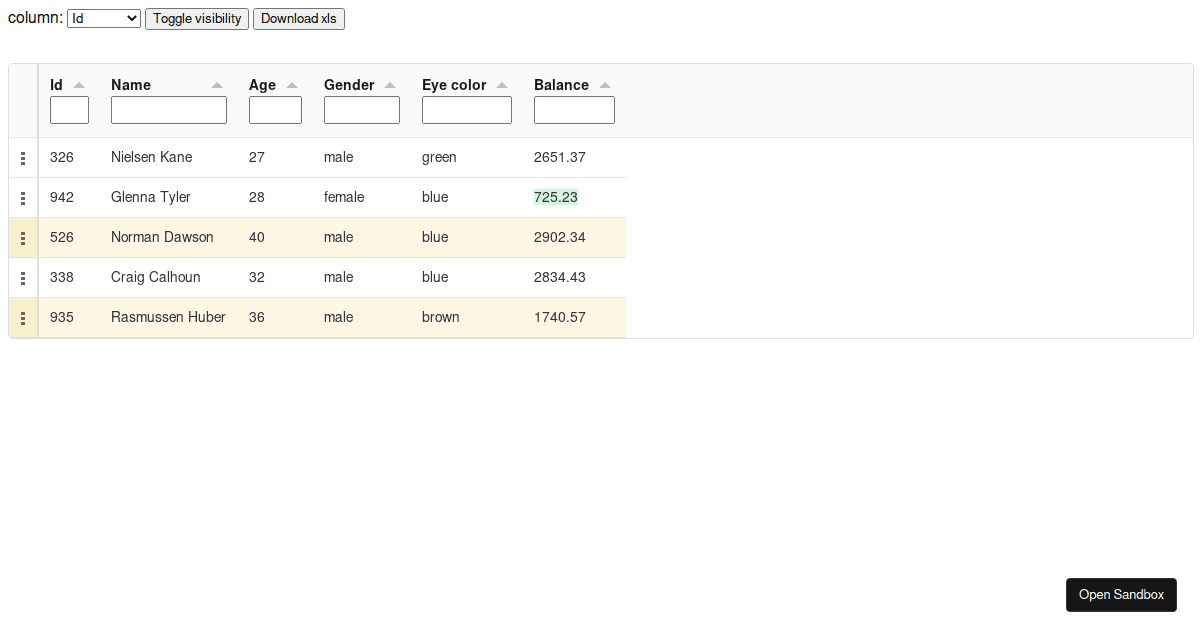Open the column selector dropdown
Screen dimensions: 1200x630
tap(103, 18)
